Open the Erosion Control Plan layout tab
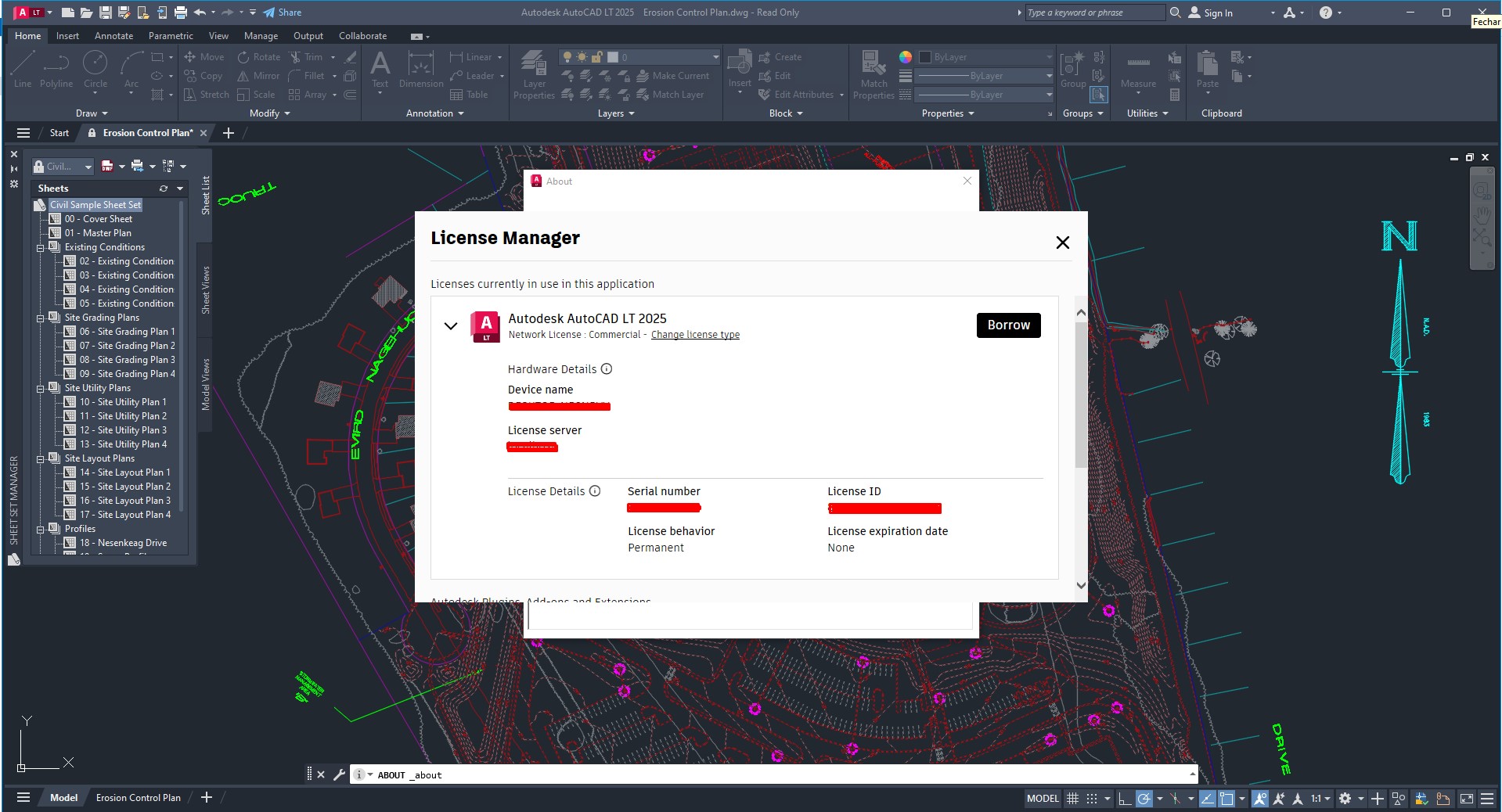1502x812 pixels. (138, 798)
